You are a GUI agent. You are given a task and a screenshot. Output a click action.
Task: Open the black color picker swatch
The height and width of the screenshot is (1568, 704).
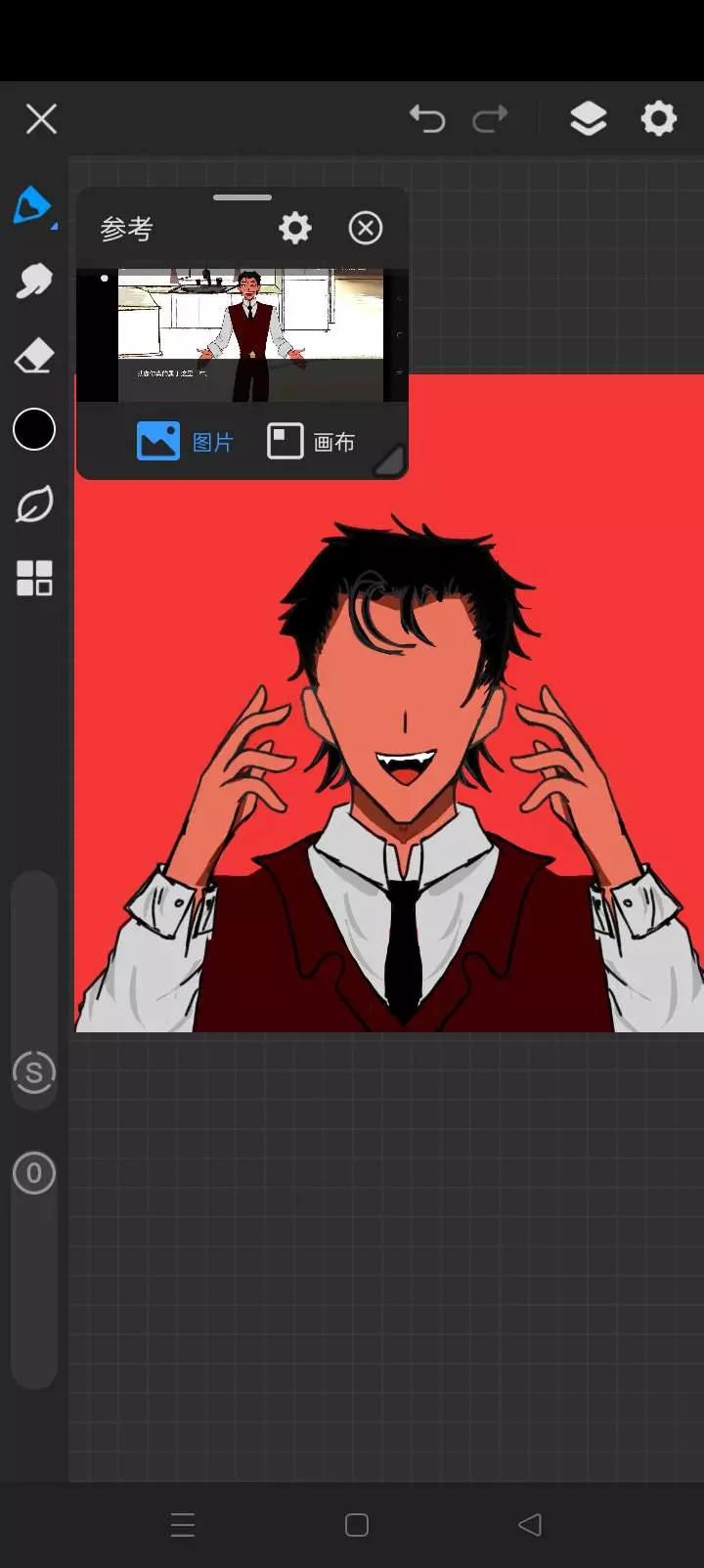pos(34,429)
